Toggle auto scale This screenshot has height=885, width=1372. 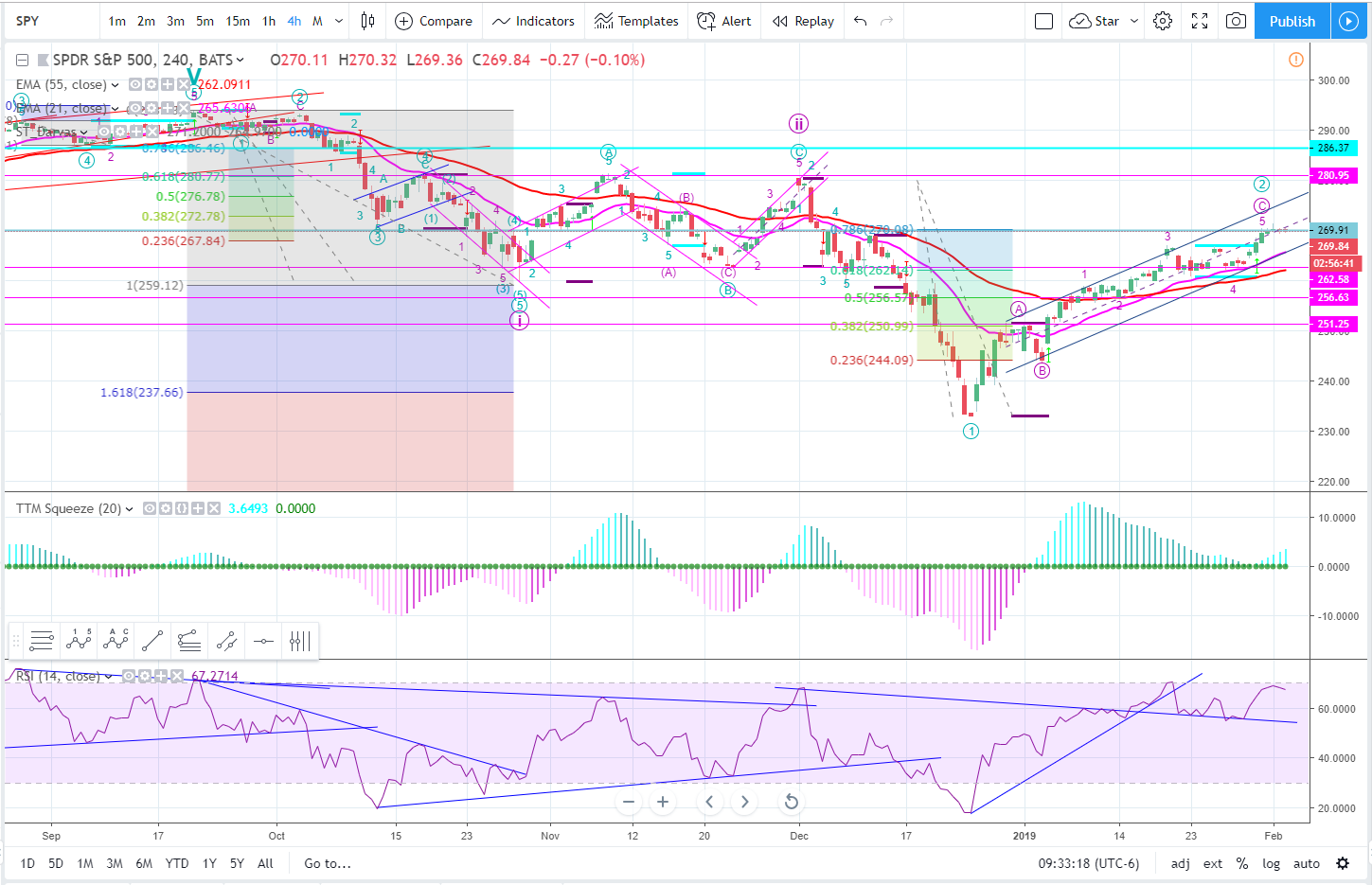coord(1307,863)
